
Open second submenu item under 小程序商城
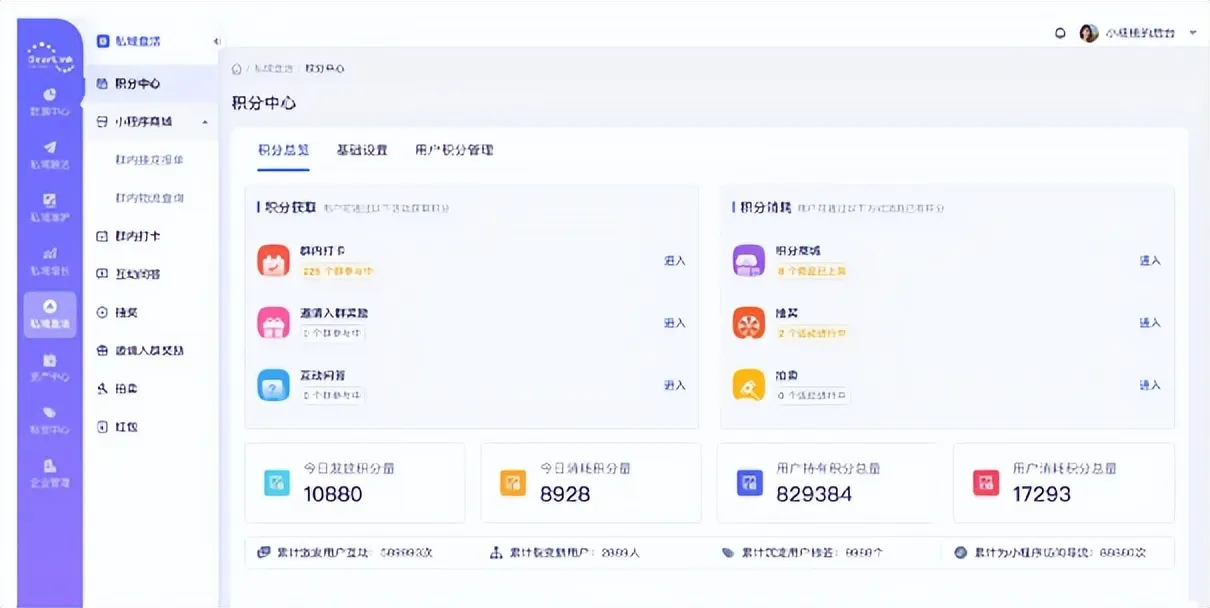[x=150, y=198]
